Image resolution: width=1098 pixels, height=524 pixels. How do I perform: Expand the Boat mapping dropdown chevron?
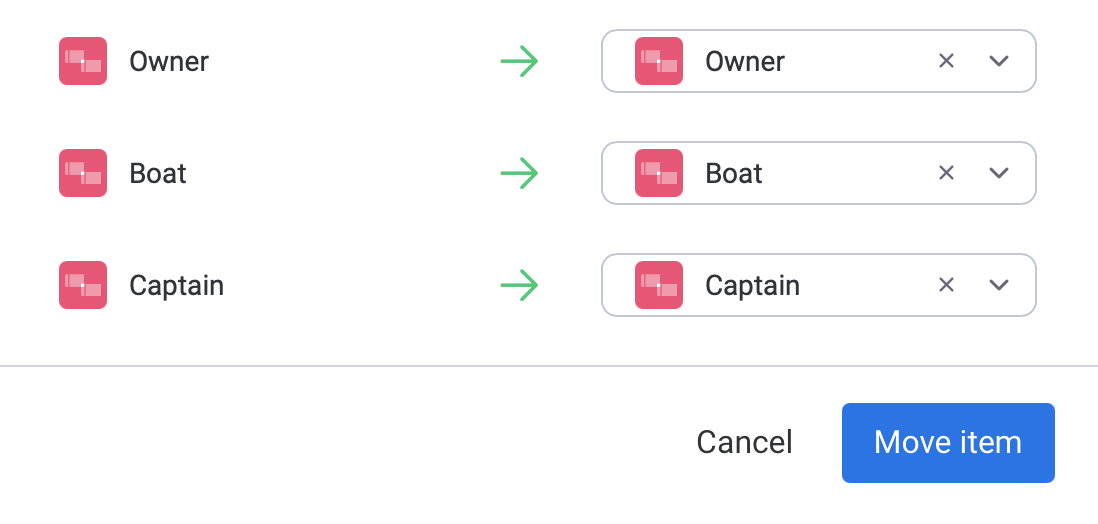(x=998, y=173)
